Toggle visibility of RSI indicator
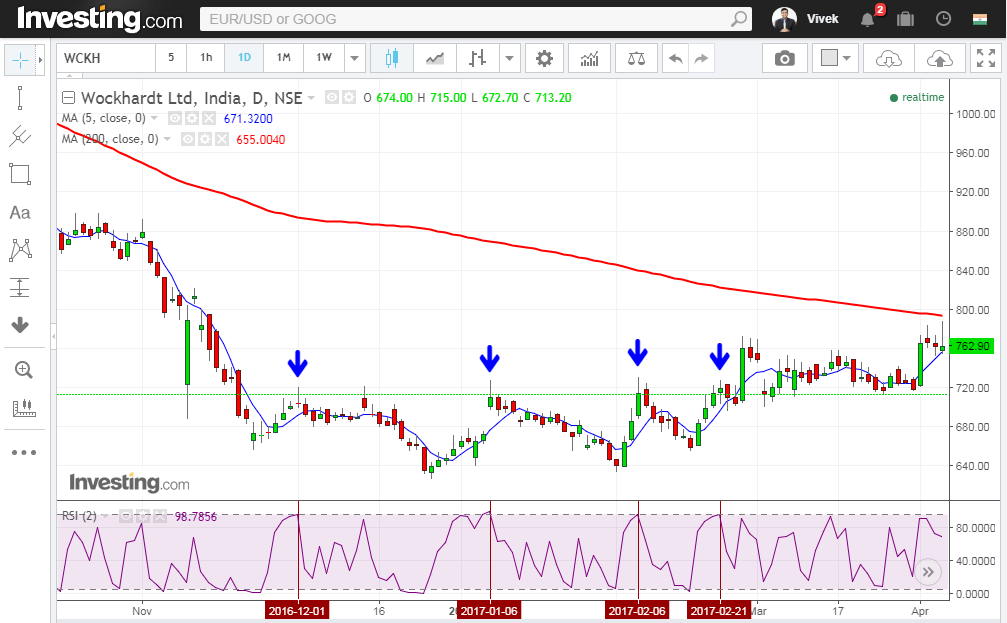 coord(126,516)
